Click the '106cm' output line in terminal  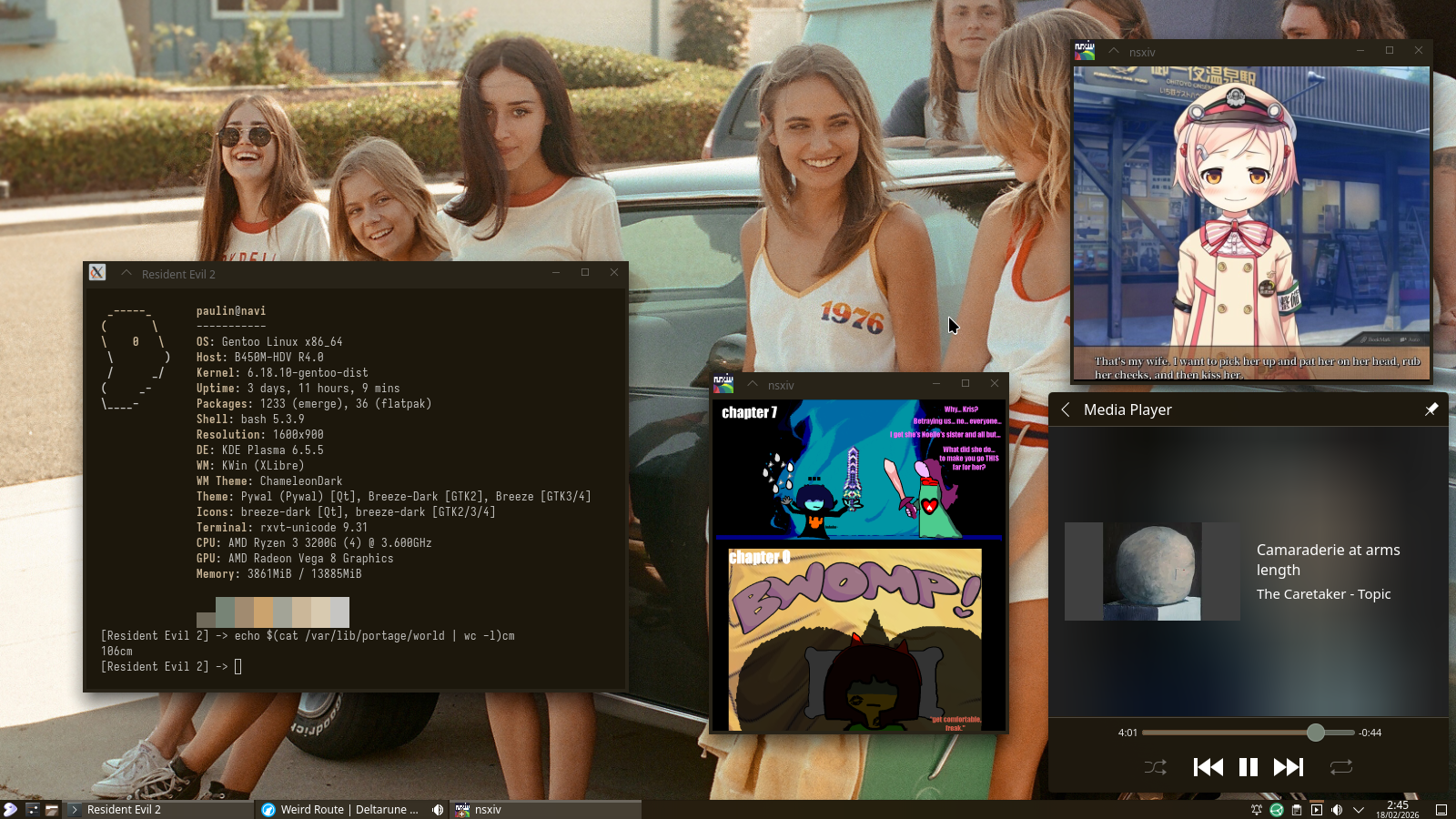pos(116,652)
